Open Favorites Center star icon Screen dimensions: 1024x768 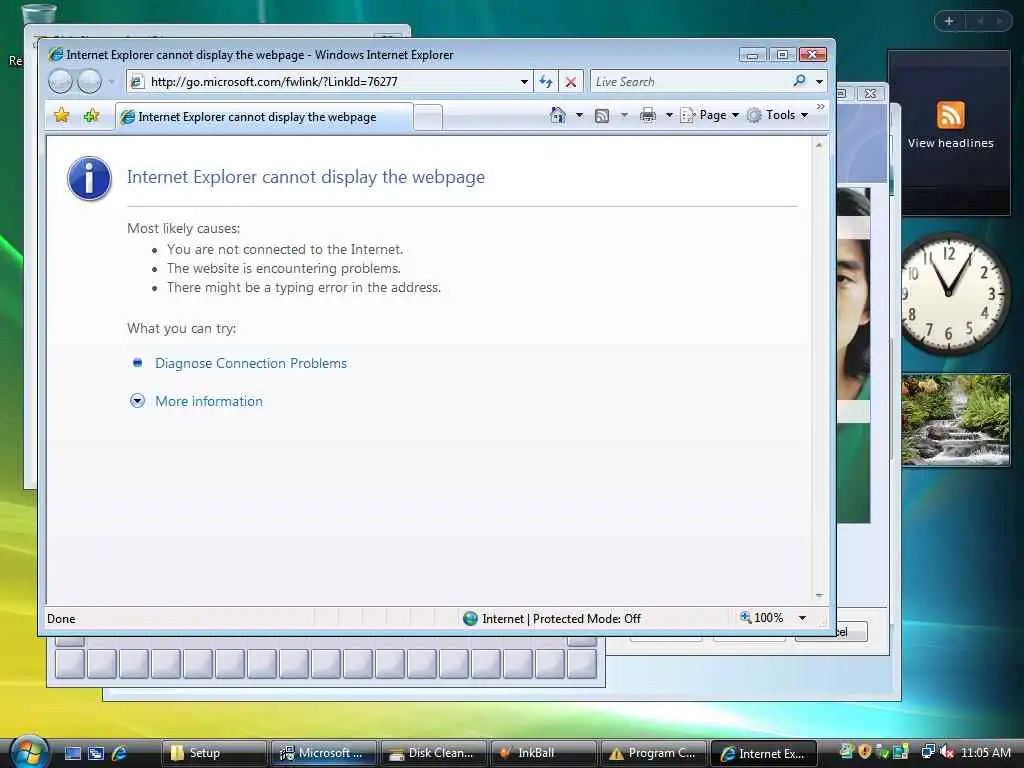[x=61, y=116]
